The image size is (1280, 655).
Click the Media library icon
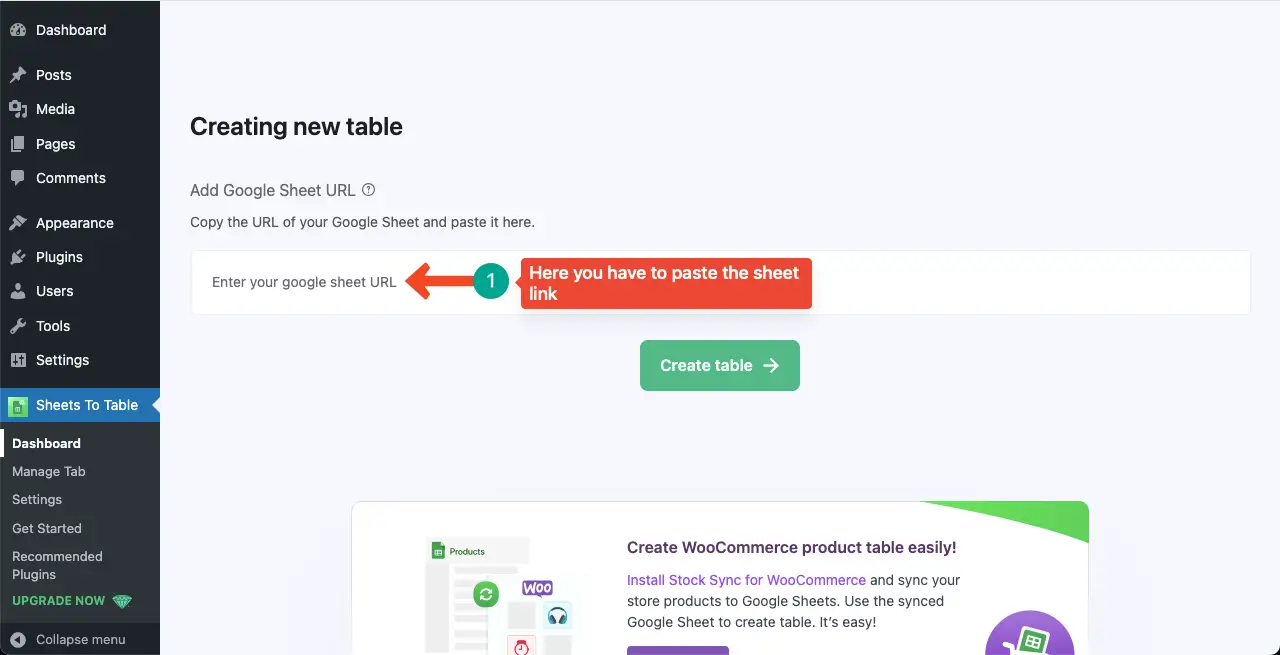click(17, 109)
